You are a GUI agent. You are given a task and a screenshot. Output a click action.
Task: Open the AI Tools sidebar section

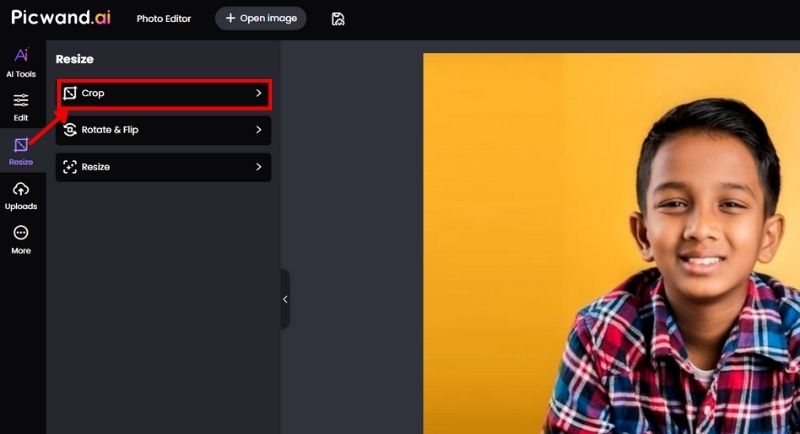[21, 62]
